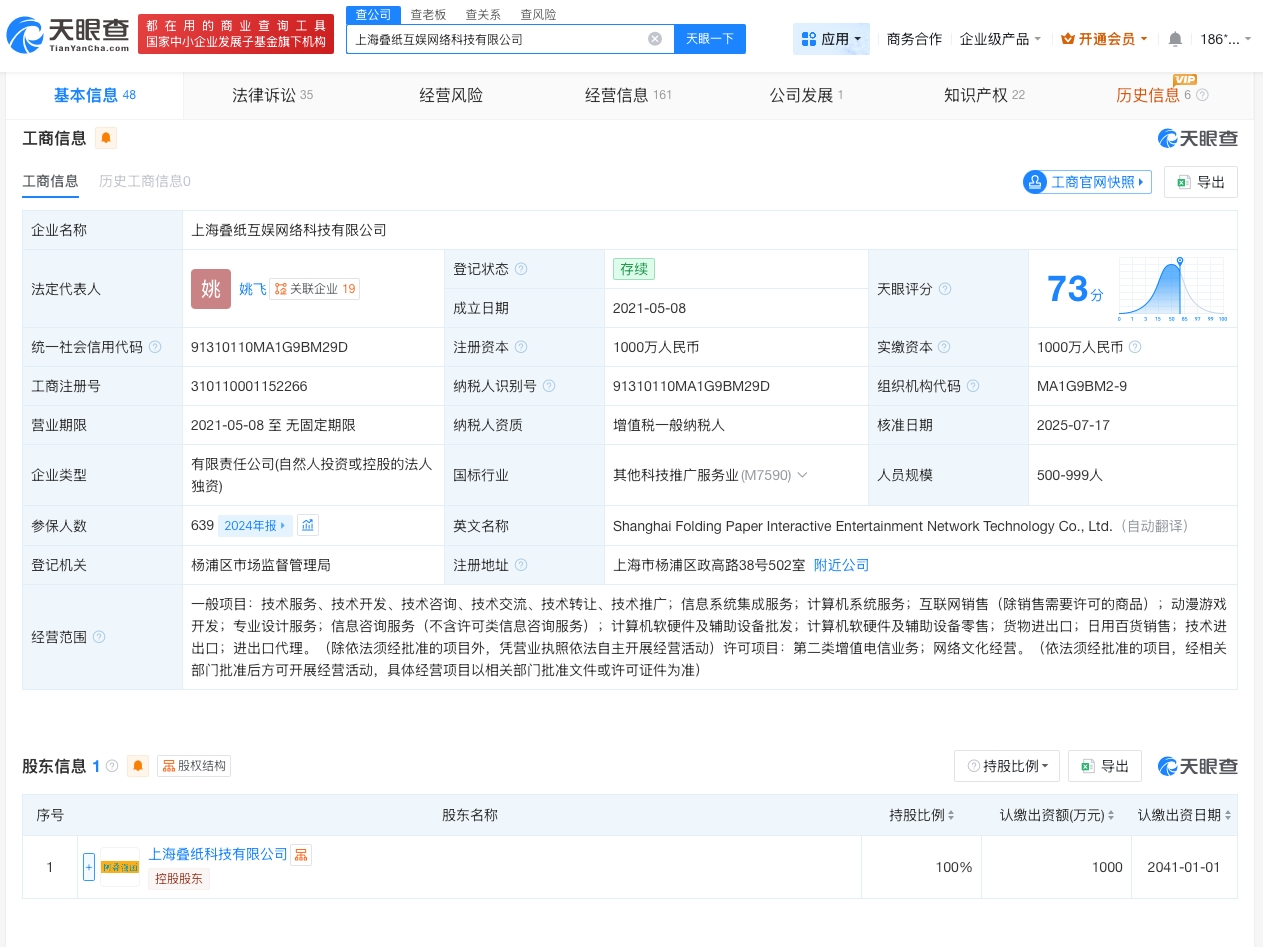Open the 企业级产品 dropdown
This screenshot has width=1263, height=947.
point(1000,39)
